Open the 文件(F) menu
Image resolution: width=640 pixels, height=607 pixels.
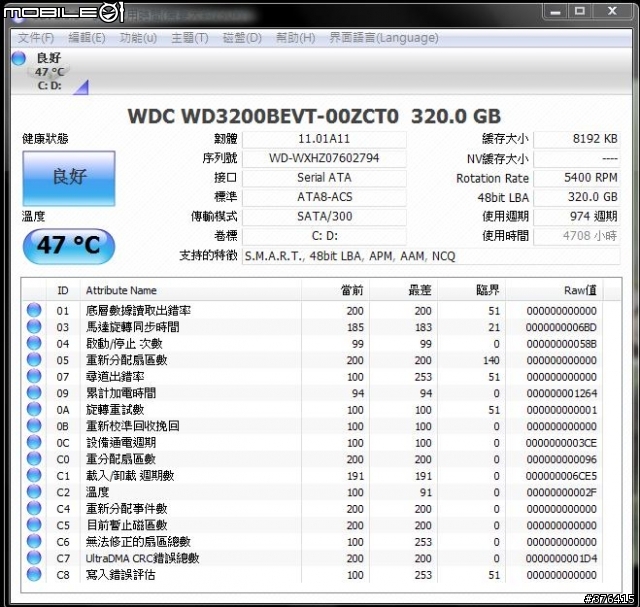[36, 38]
